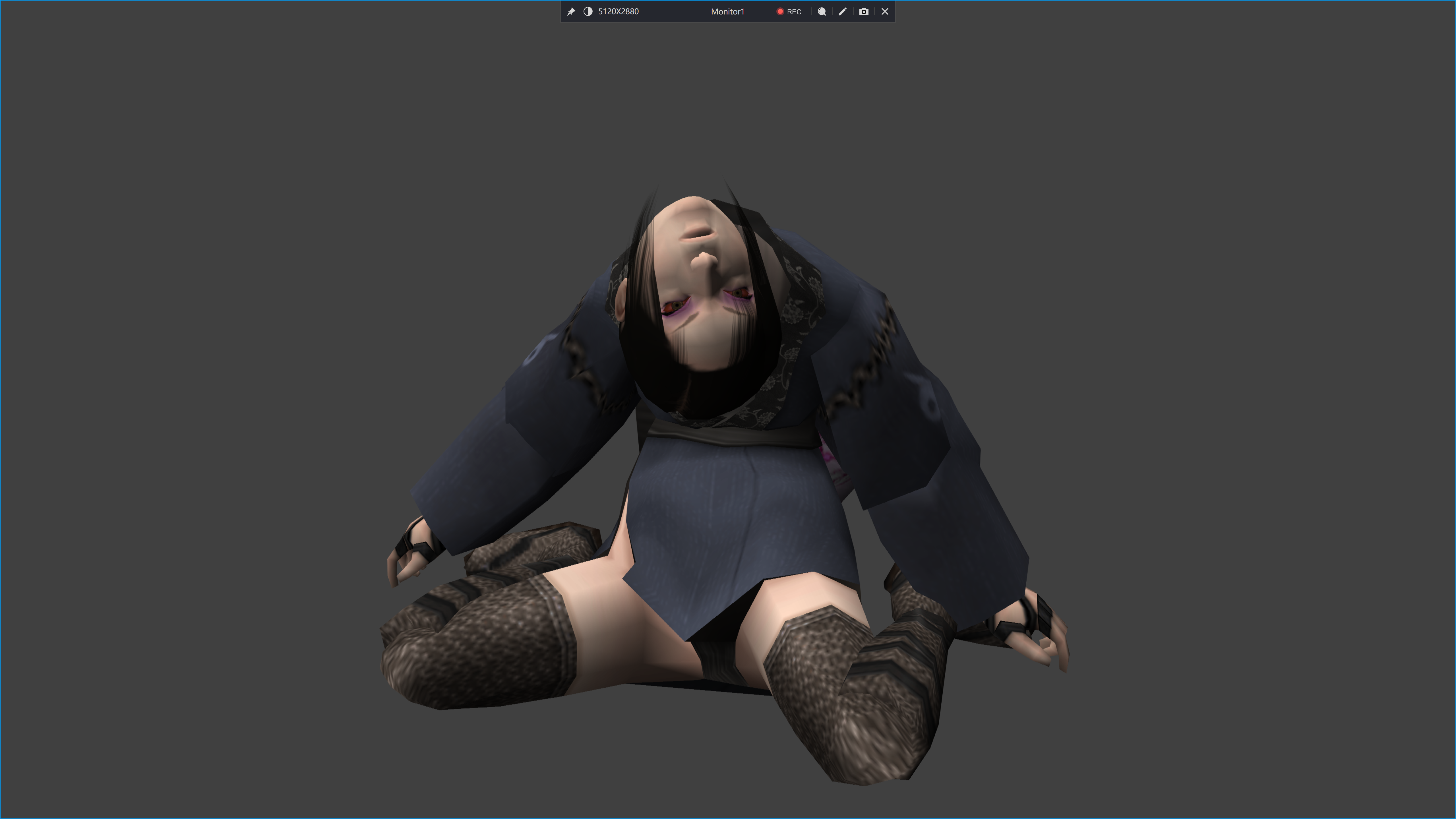The width and height of the screenshot is (1456, 819).
Task: Capture a screenshot using the camera icon
Action: pyautogui.click(x=863, y=11)
